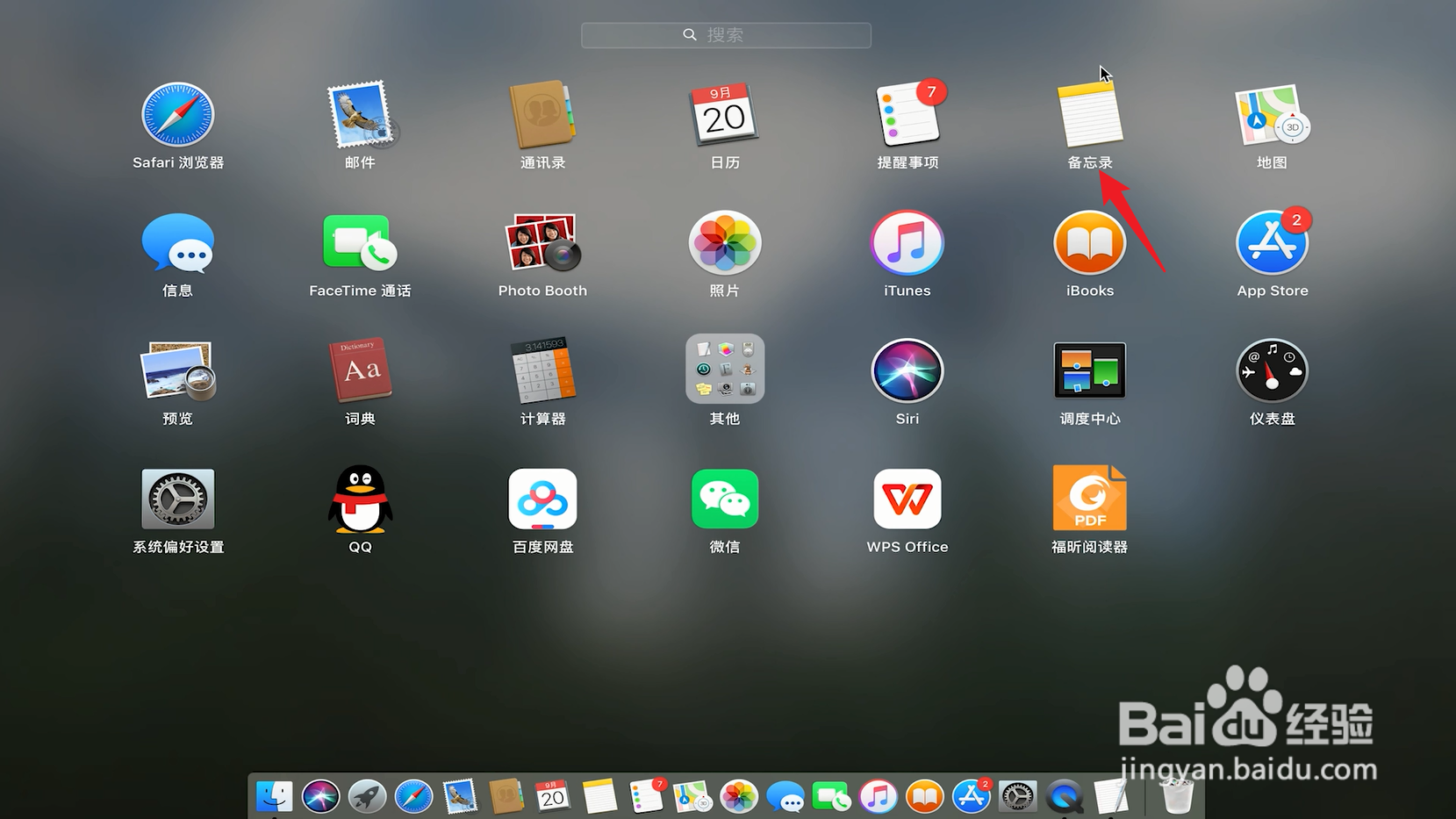Open Reminders icon in the Dock
The image size is (1456, 819).
647,796
